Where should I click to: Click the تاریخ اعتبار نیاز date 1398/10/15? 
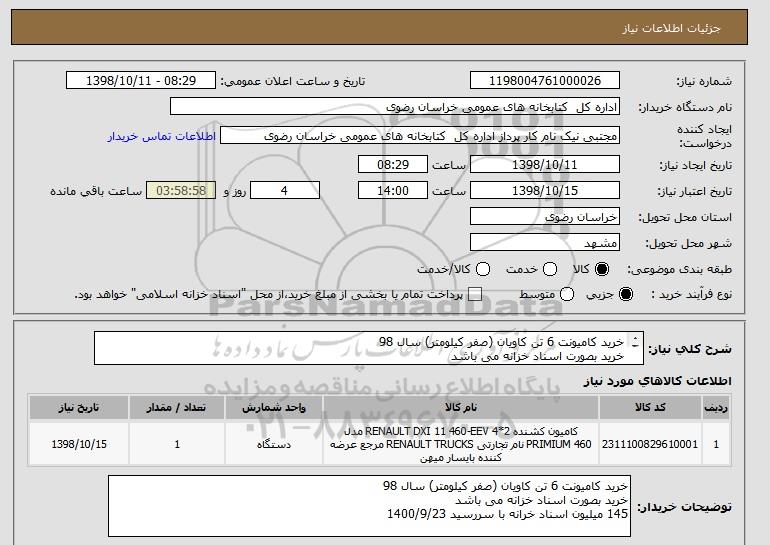tap(545, 191)
